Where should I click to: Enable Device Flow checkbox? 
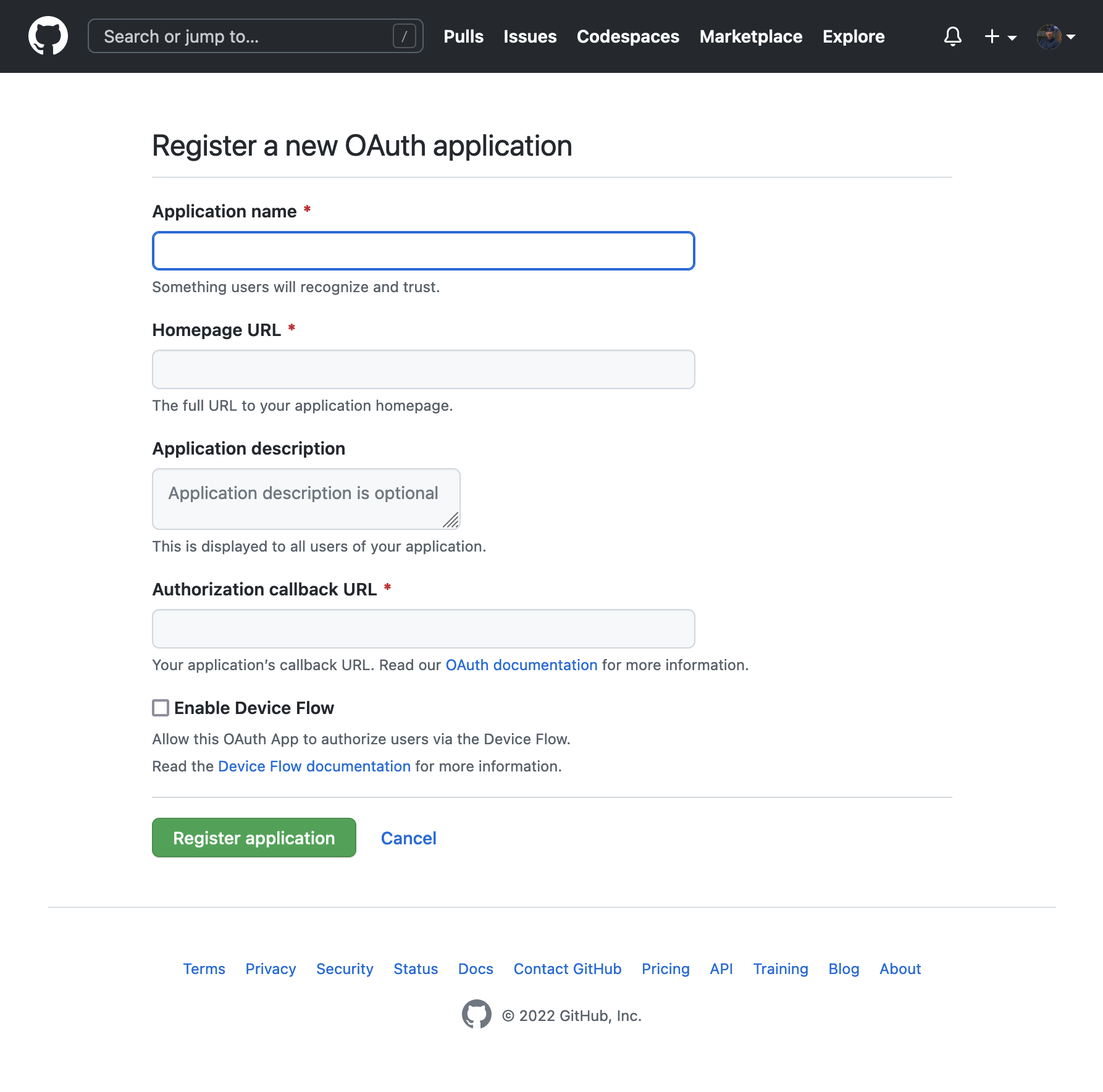click(x=161, y=708)
